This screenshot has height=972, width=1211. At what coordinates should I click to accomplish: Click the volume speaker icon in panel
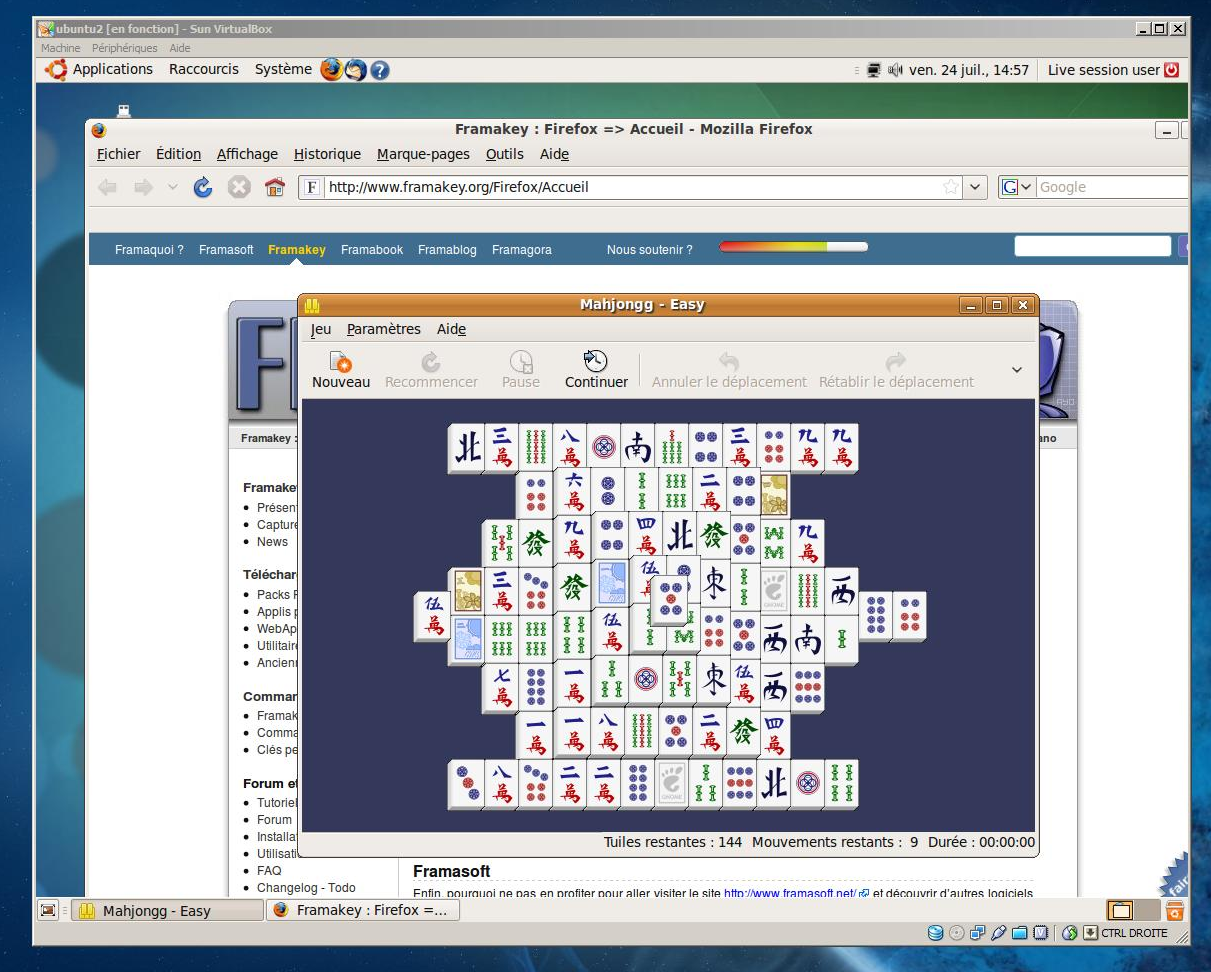tap(895, 70)
